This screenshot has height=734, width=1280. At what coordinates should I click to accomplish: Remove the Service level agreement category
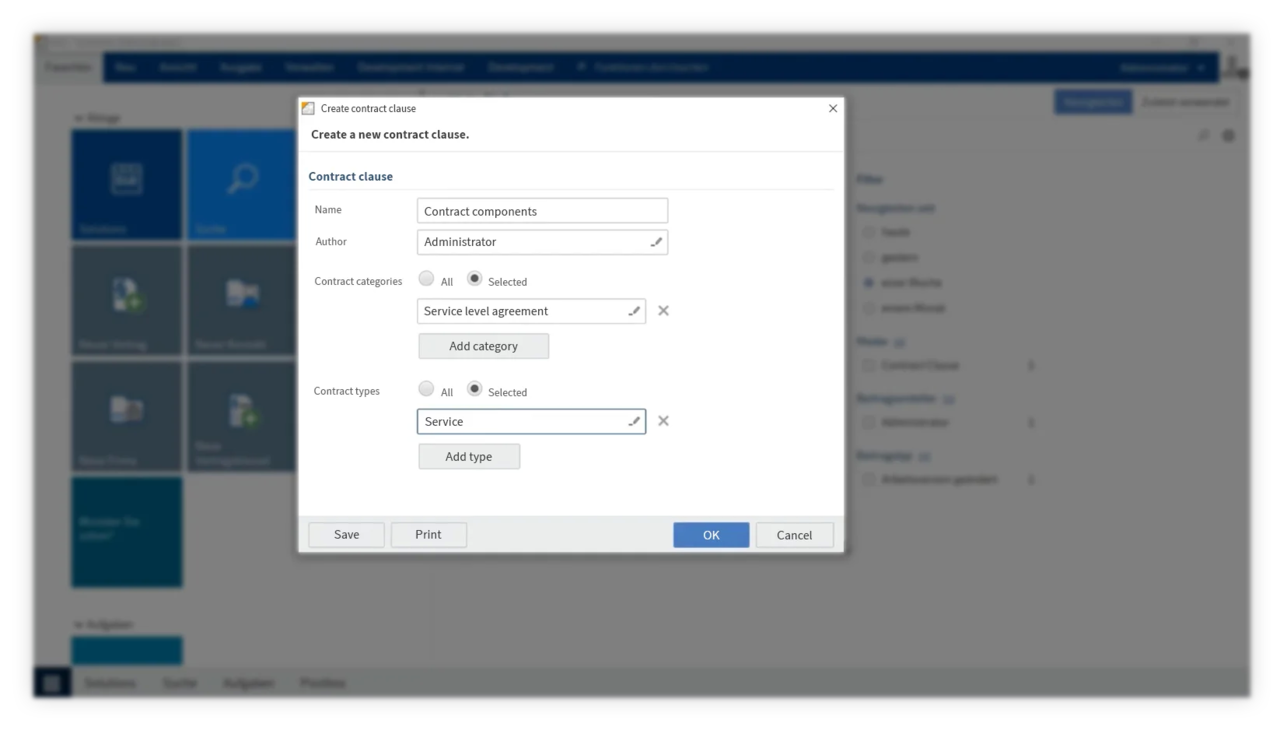pyautogui.click(x=663, y=311)
